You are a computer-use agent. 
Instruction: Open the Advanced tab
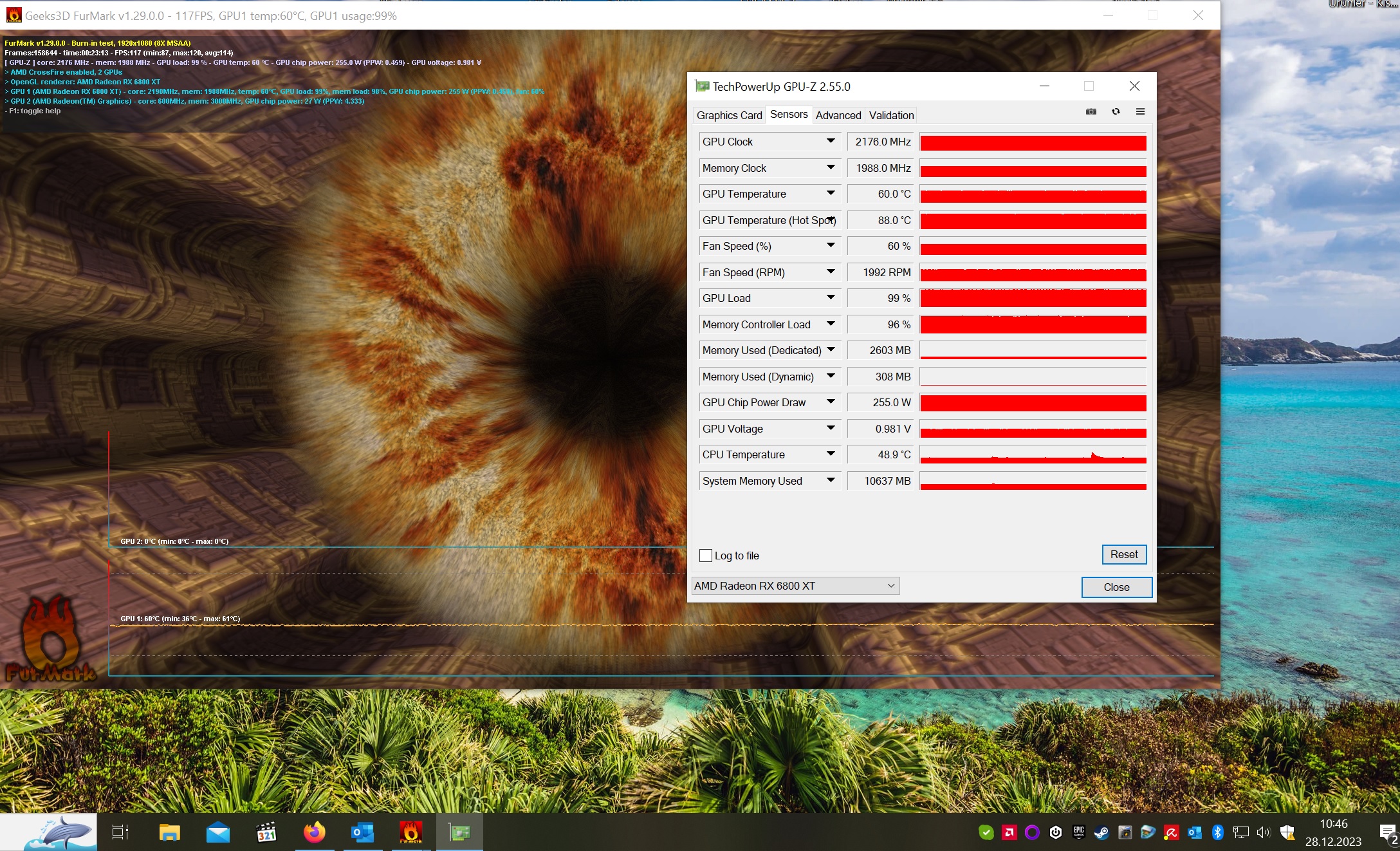[x=838, y=115]
